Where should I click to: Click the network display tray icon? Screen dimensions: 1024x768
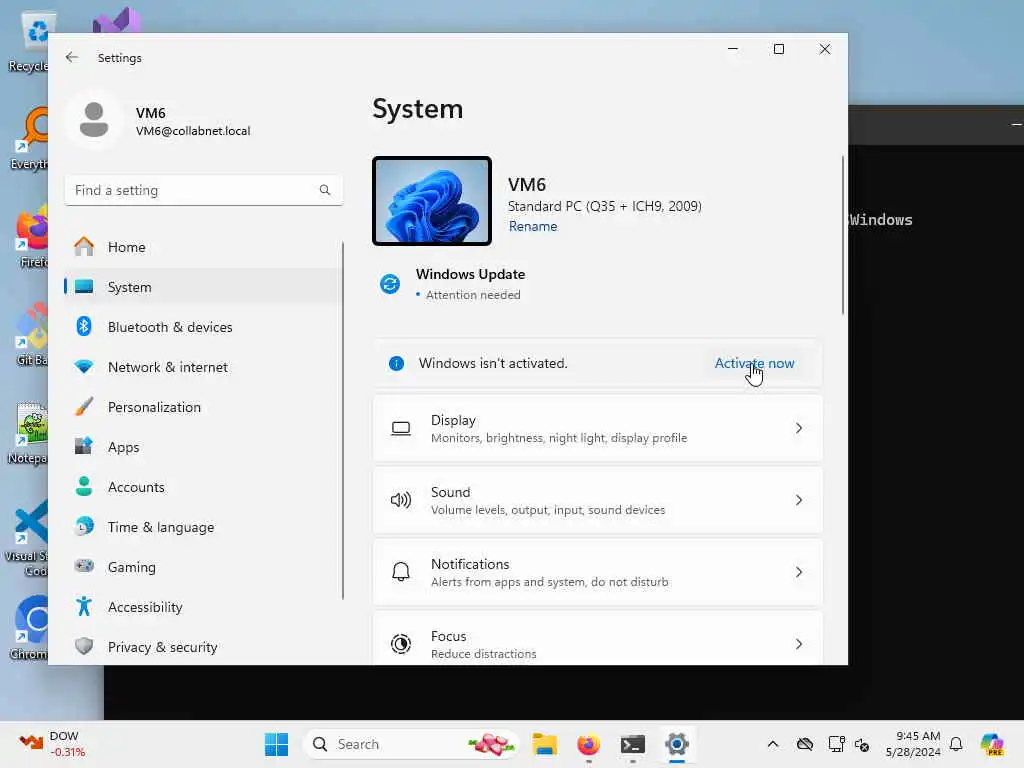(x=836, y=744)
